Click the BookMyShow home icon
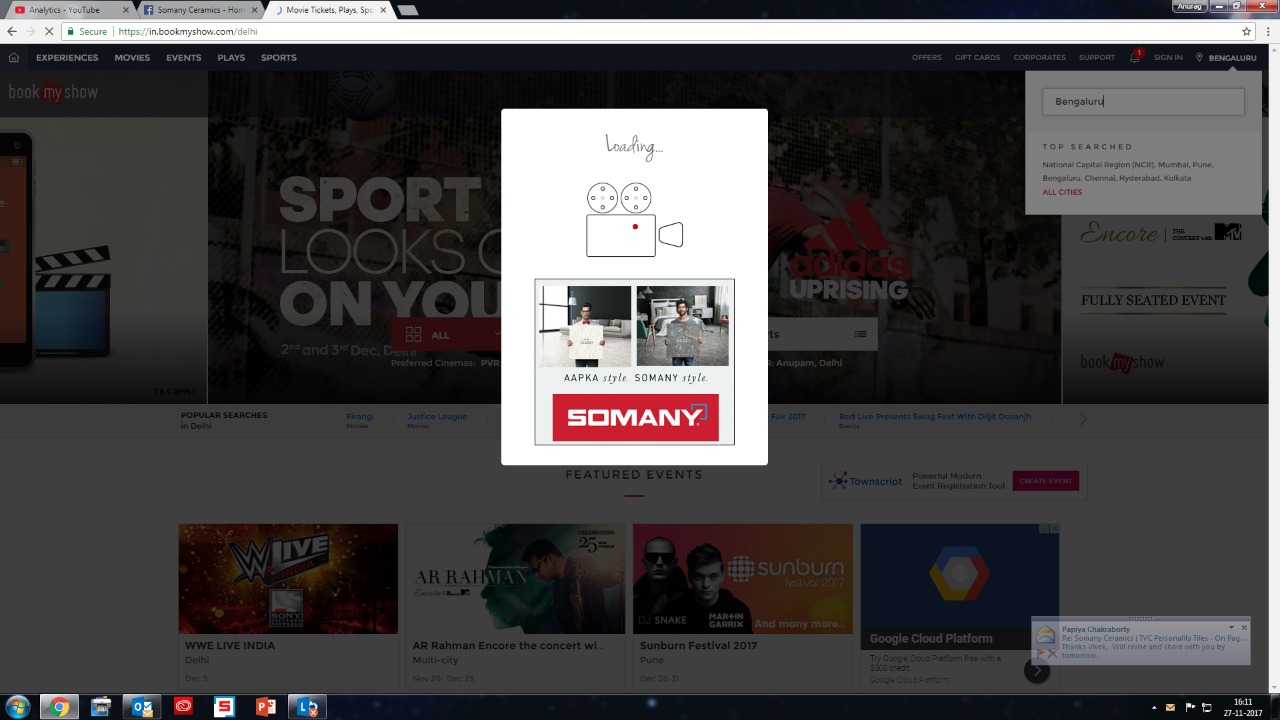 tap(14, 58)
